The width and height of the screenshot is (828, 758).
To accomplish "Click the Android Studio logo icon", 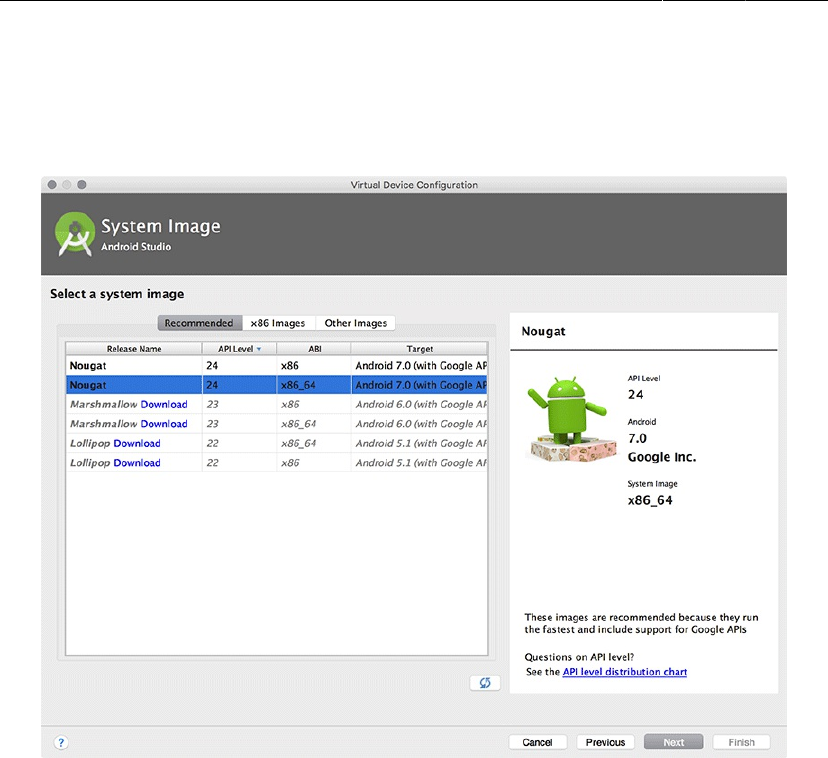I will click(x=75, y=233).
